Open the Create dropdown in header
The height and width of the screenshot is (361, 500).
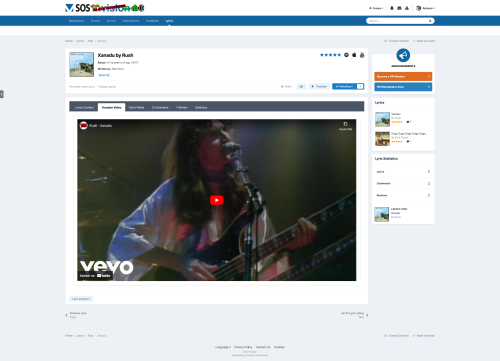tap(376, 8)
